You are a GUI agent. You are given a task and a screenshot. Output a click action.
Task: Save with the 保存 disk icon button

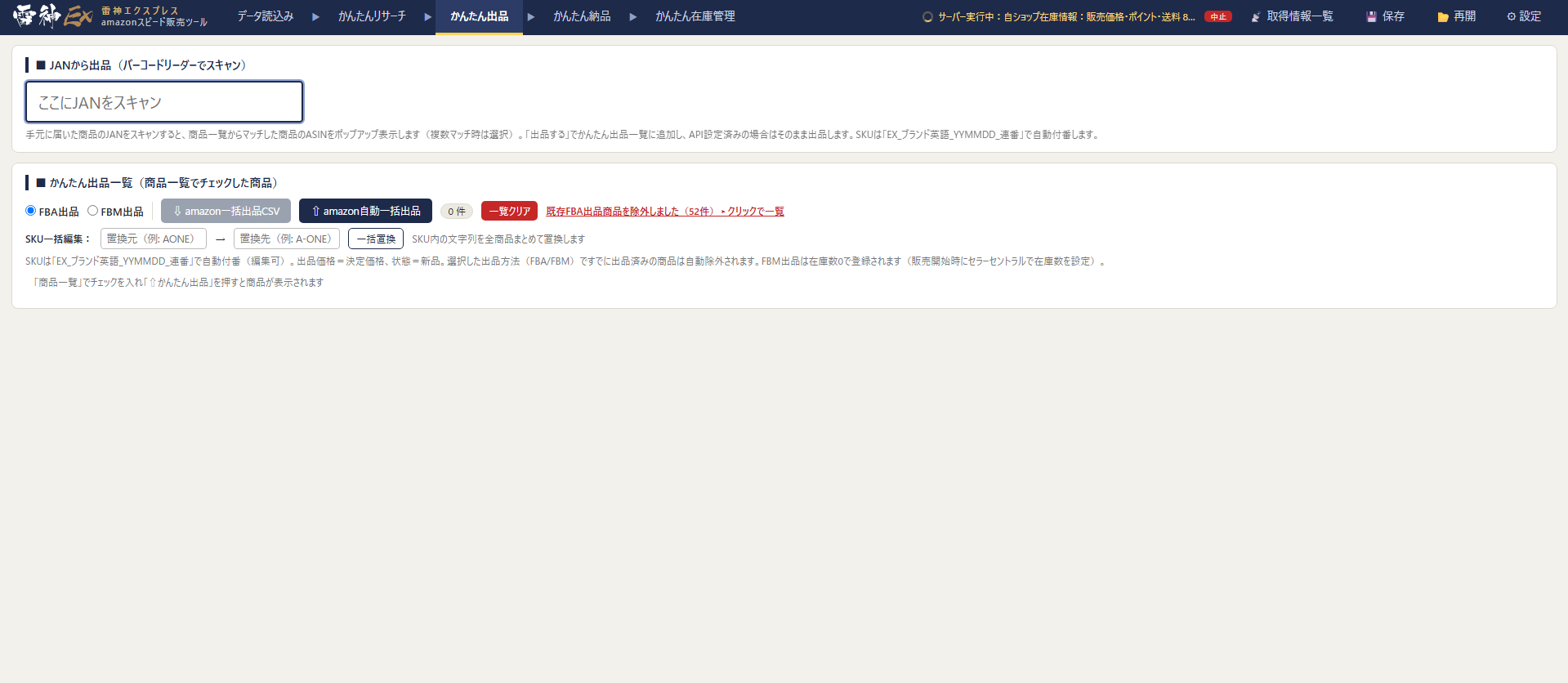1386,16
